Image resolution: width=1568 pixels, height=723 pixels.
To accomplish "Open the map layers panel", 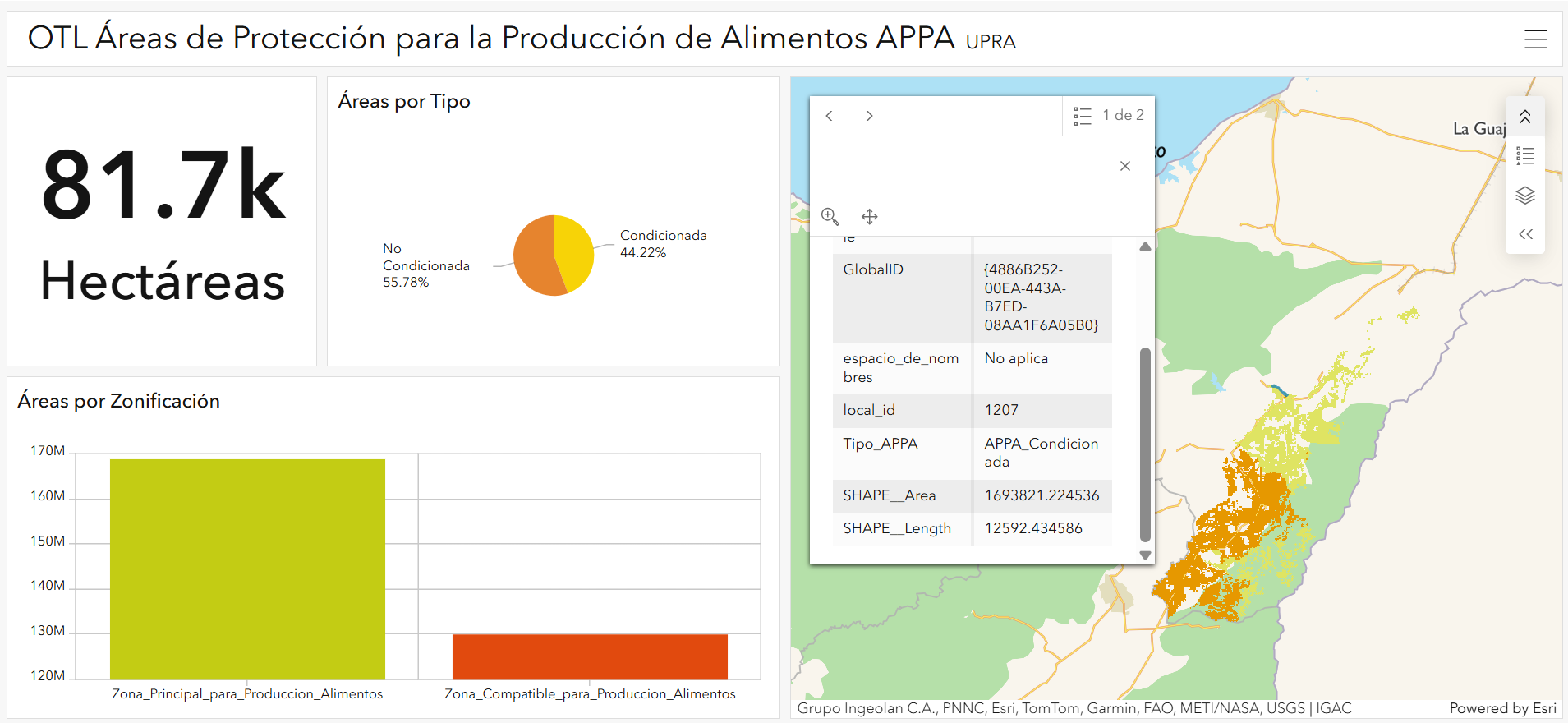I will pos(1524,196).
